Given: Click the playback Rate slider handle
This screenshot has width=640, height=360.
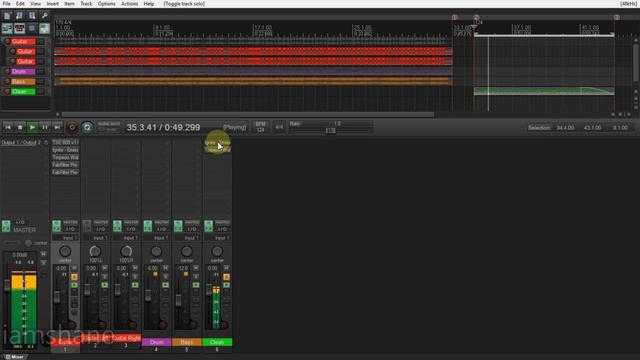Looking at the screenshot, I should (x=331, y=131).
